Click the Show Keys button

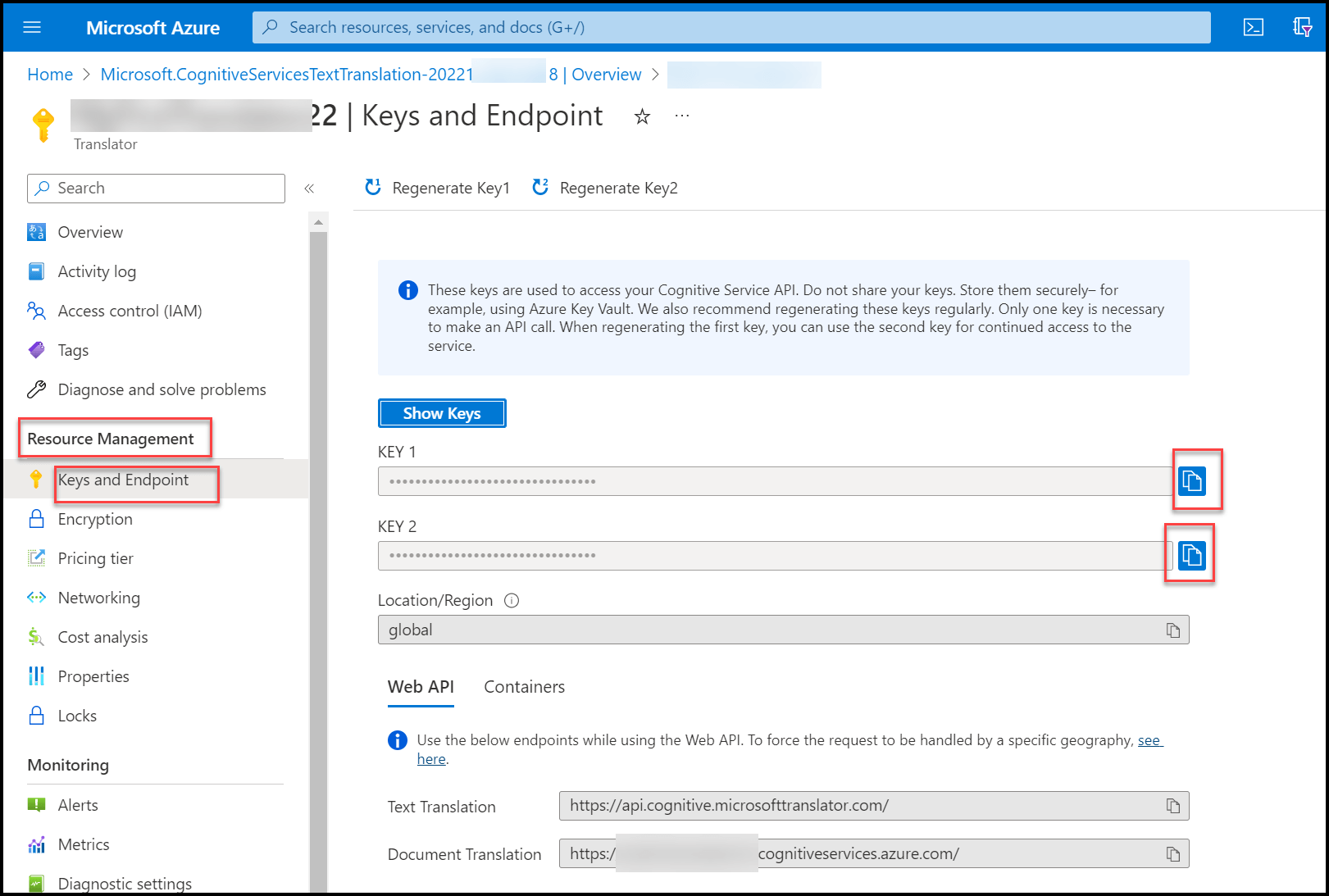(x=442, y=413)
